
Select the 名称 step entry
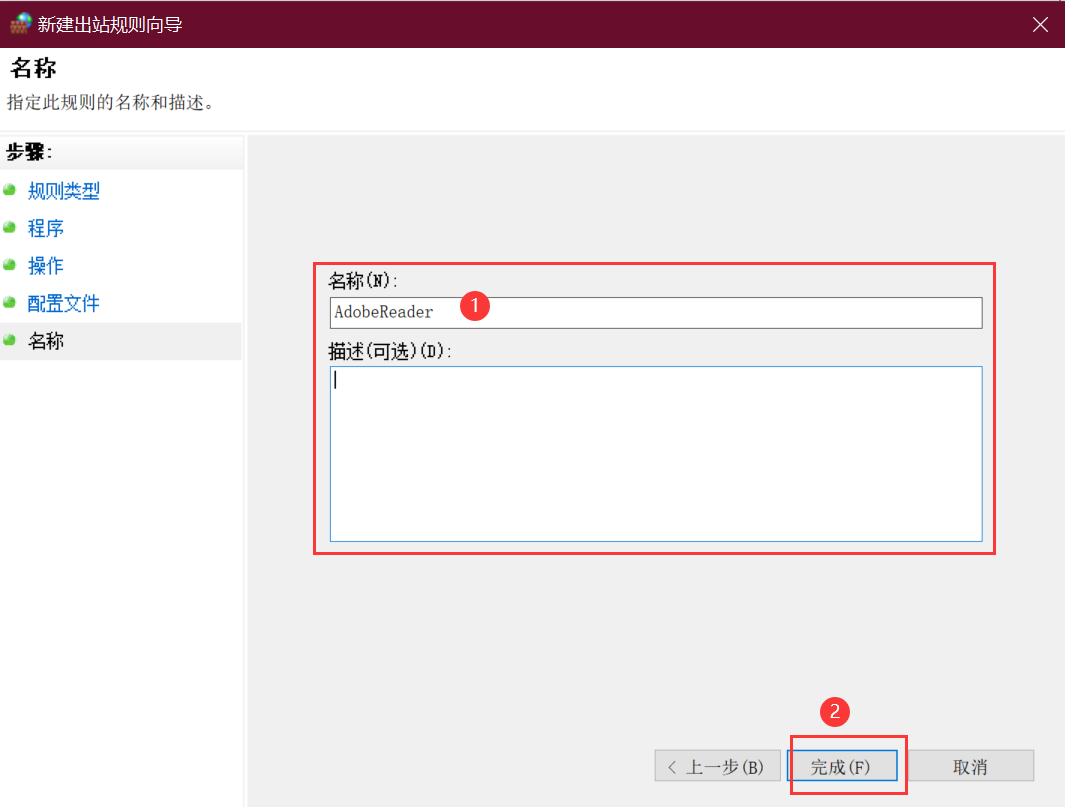coord(46,340)
